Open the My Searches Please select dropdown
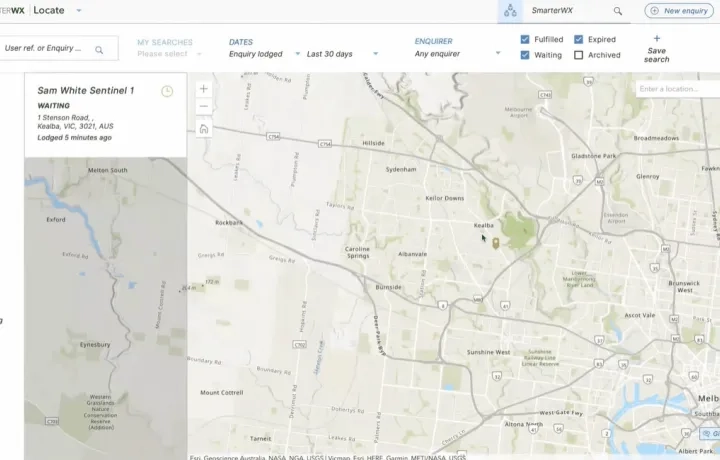This screenshot has width=720, height=460. (169, 54)
